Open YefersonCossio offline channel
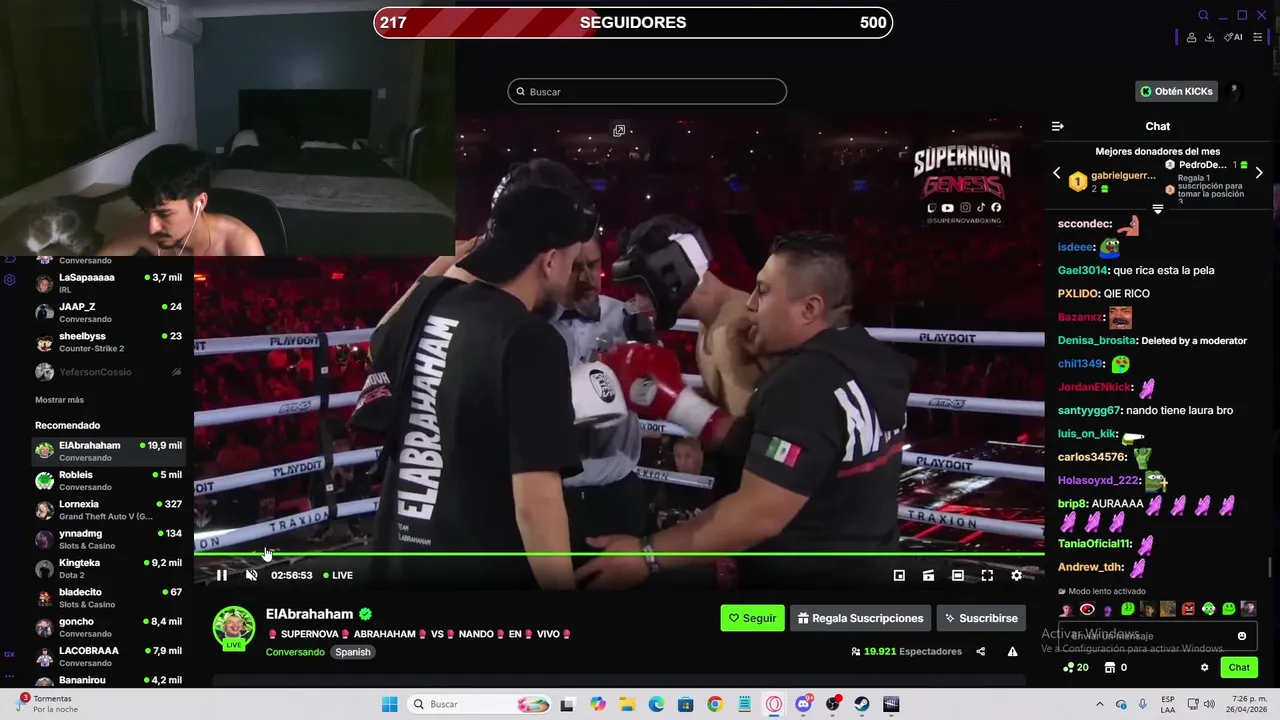 point(108,372)
